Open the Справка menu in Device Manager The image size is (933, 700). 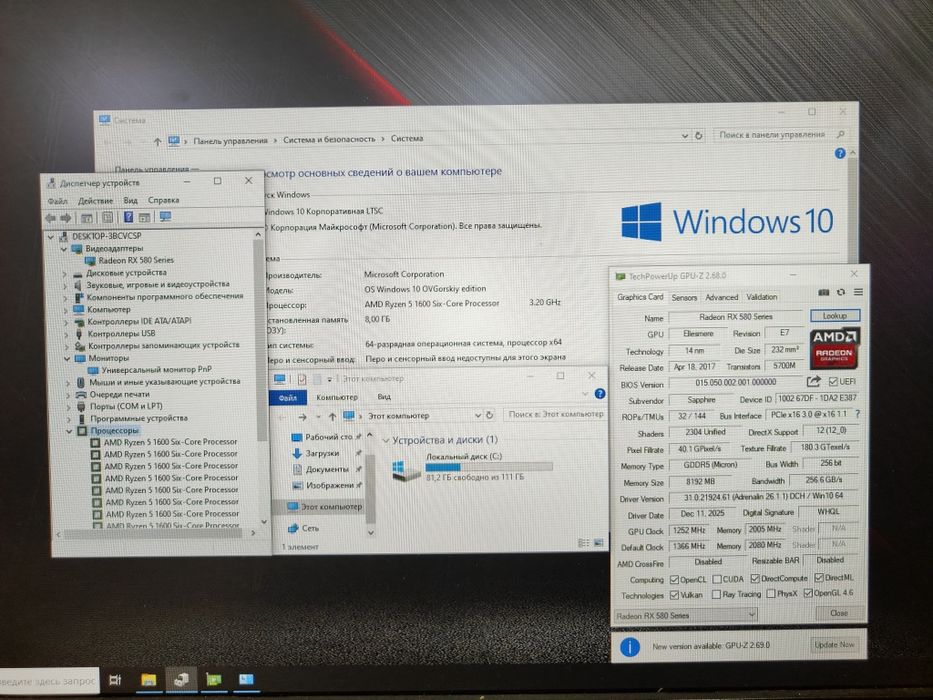163,200
